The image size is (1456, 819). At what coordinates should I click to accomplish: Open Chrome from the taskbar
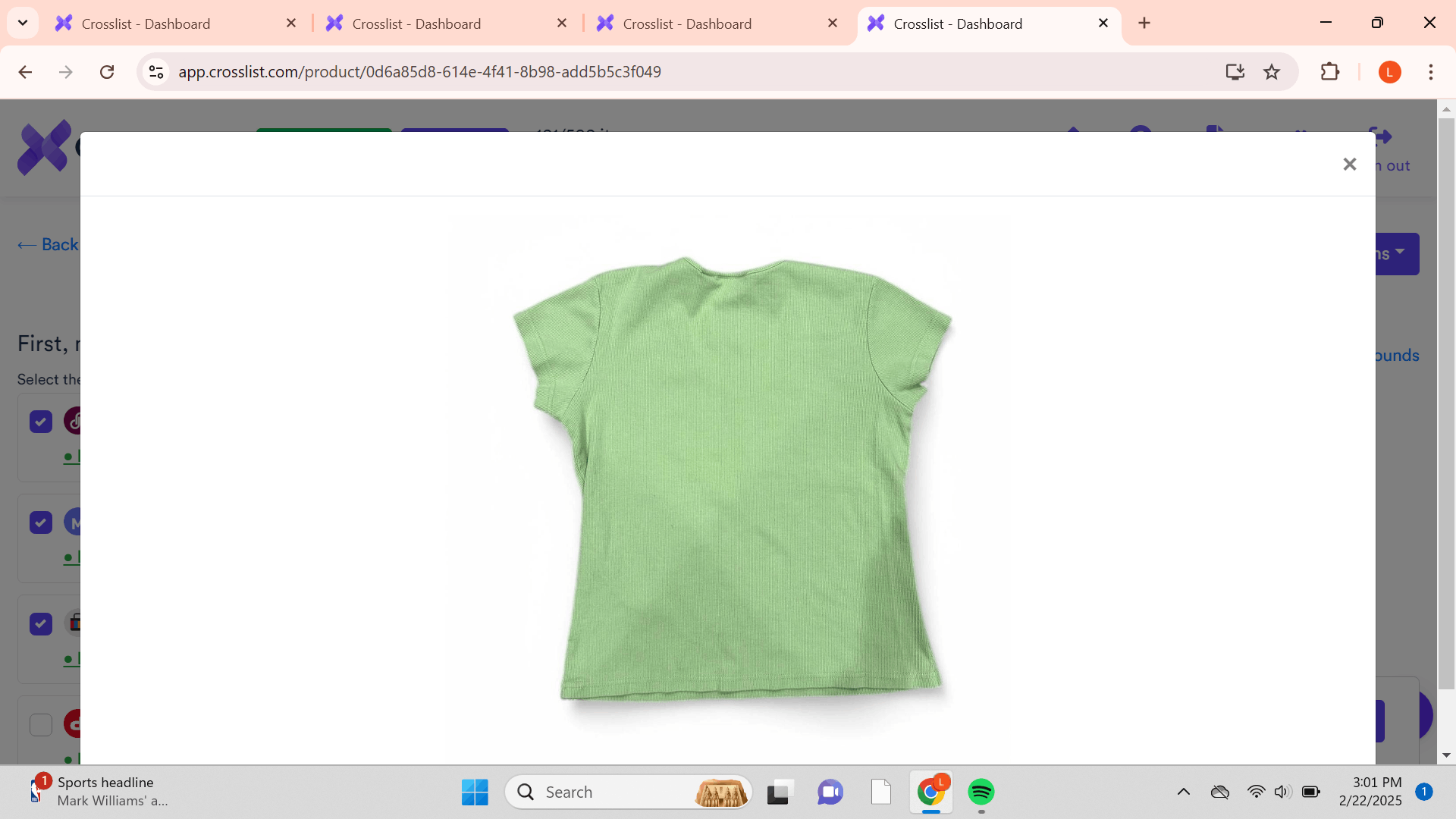pos(931,792)
